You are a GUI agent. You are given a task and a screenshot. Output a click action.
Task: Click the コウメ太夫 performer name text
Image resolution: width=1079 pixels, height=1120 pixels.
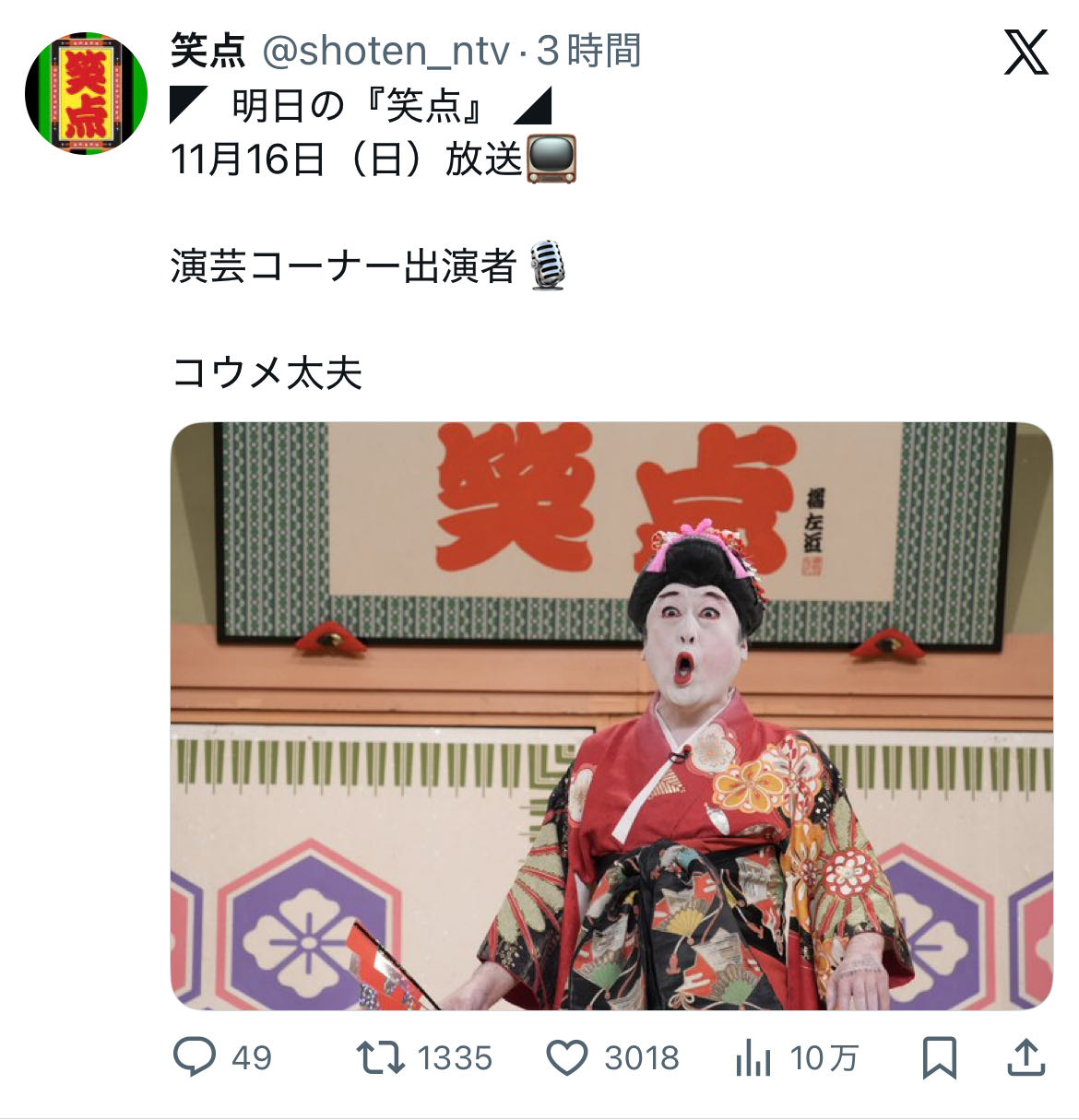pos(267,373)
